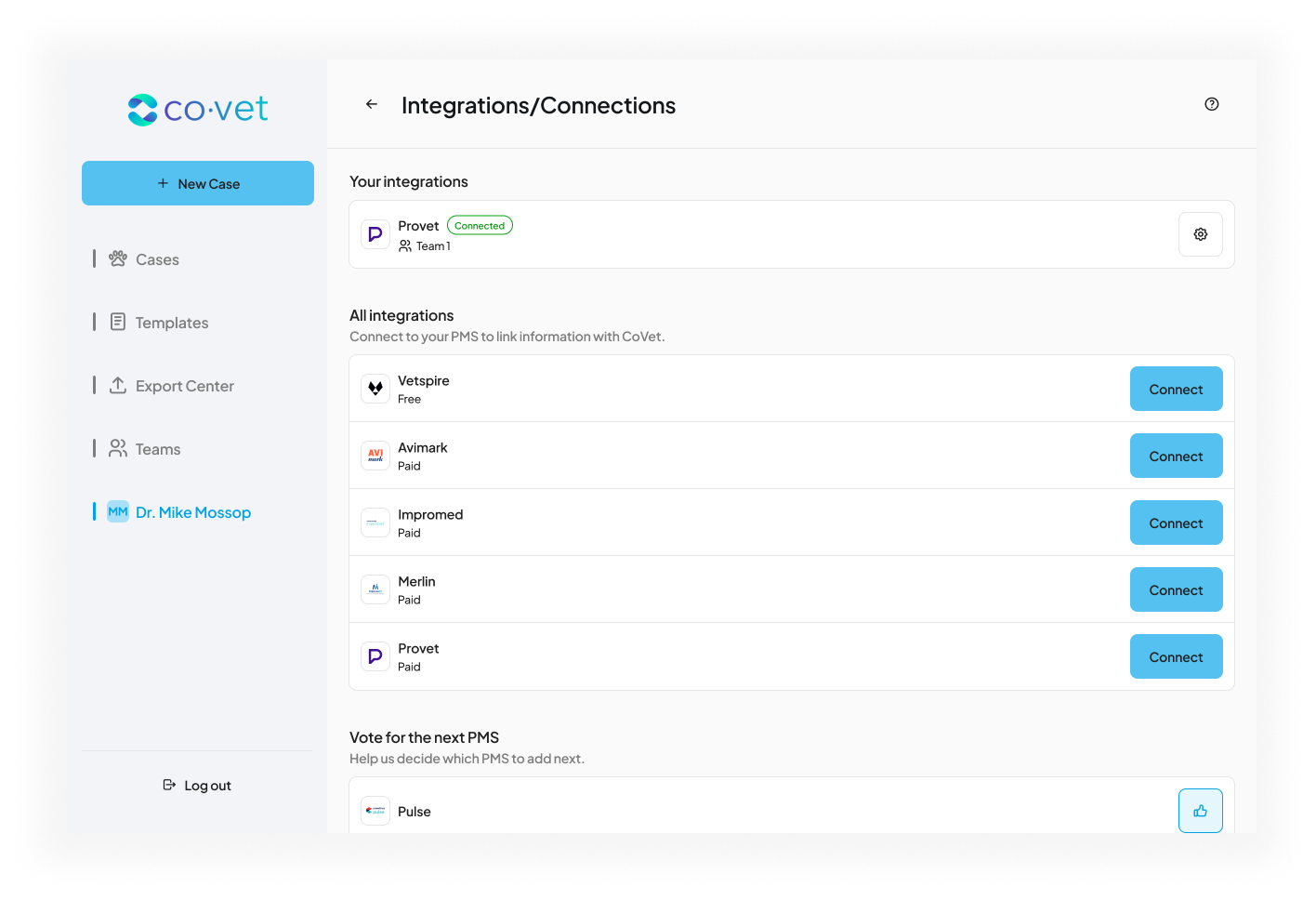Open Export Center in the sidebar

pos(184,386)
